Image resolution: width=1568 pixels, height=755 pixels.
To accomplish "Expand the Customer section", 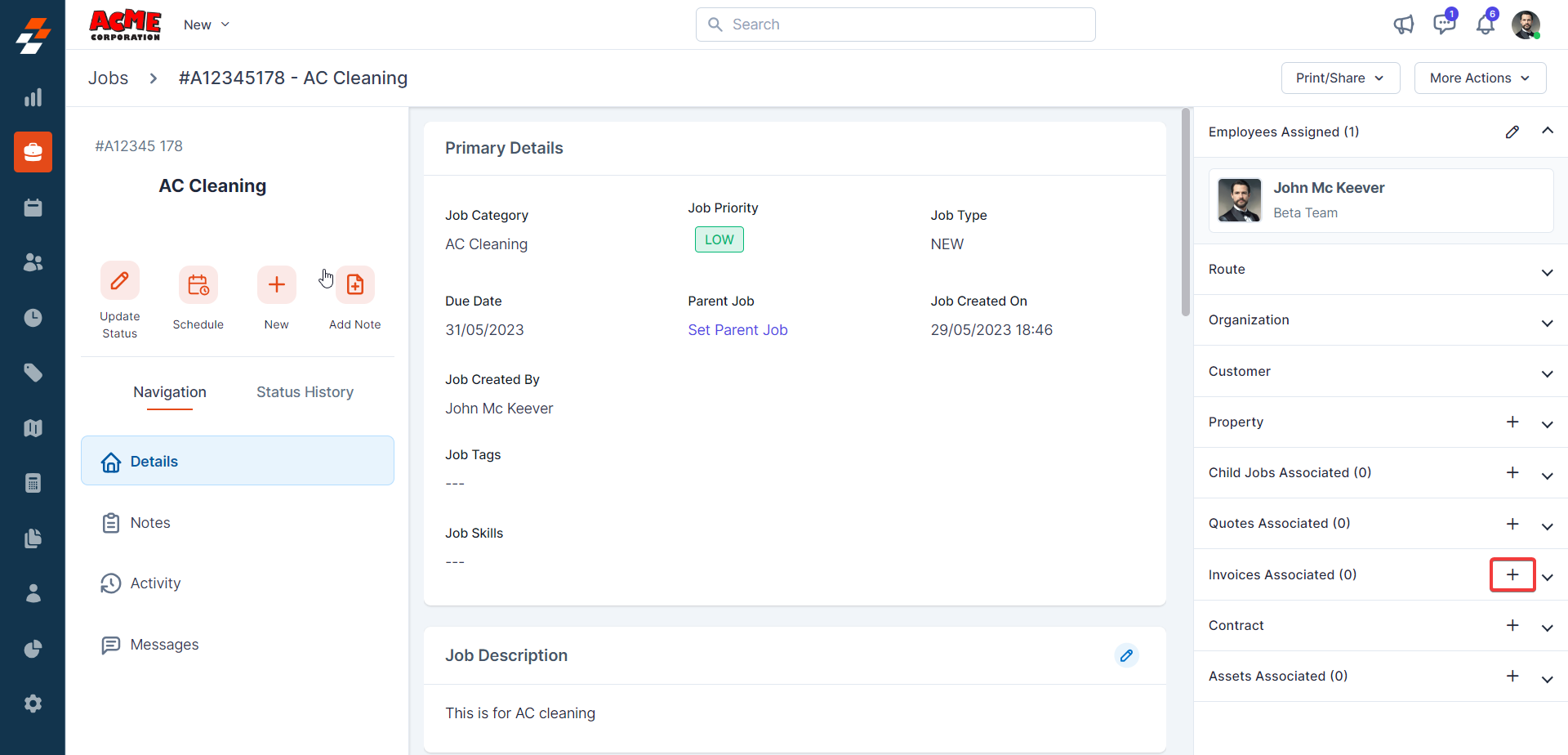I will click(1546, 373).
